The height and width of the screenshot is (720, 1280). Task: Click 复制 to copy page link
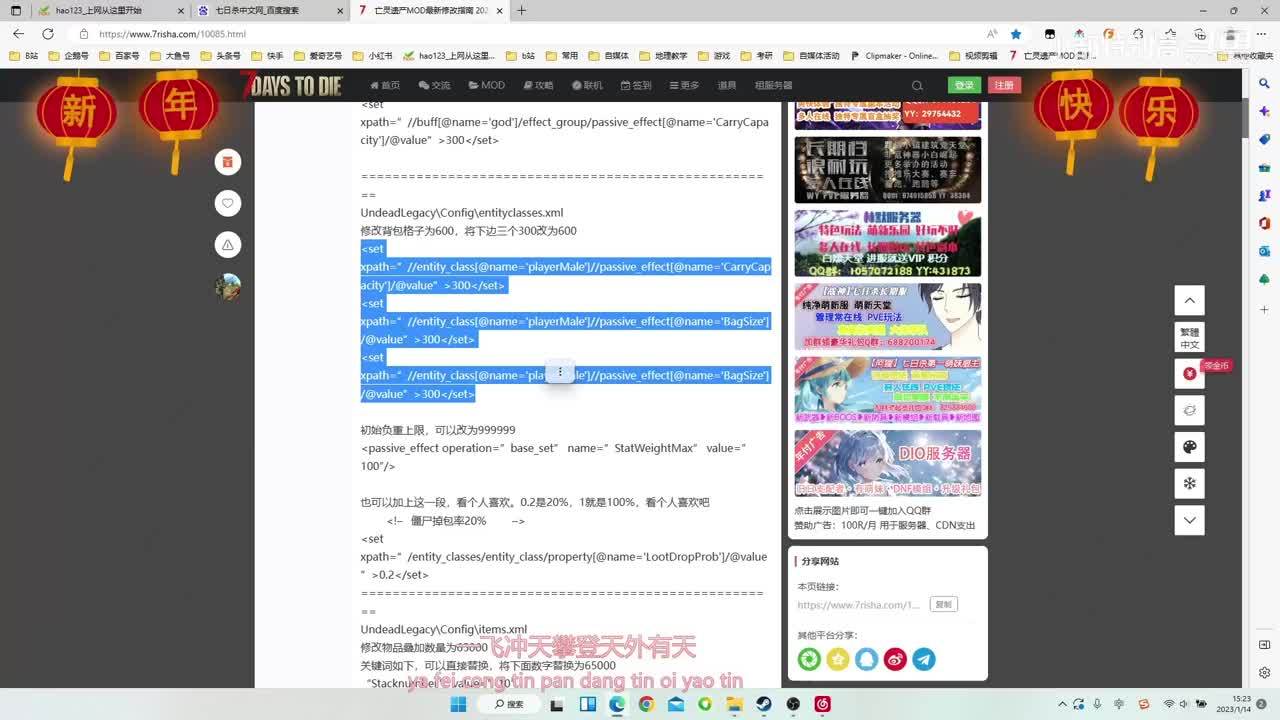pos(943,604)
